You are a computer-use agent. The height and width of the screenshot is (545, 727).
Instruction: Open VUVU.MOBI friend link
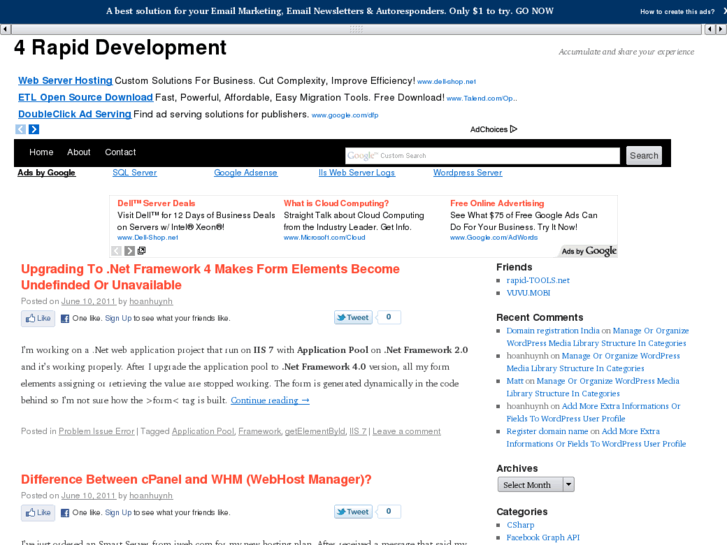tap(528, 293)
